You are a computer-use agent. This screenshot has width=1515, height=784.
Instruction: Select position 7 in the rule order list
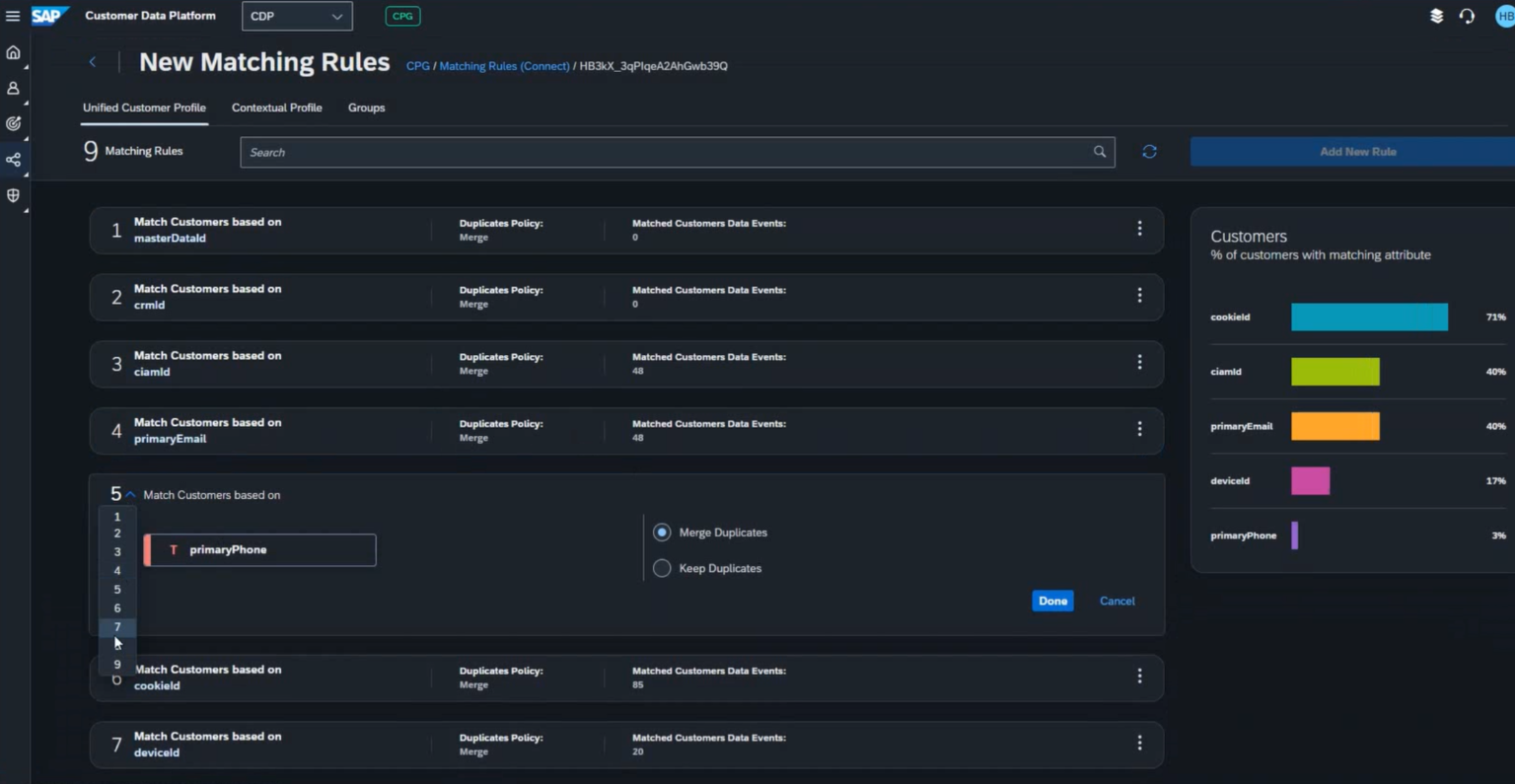(116, 626)
